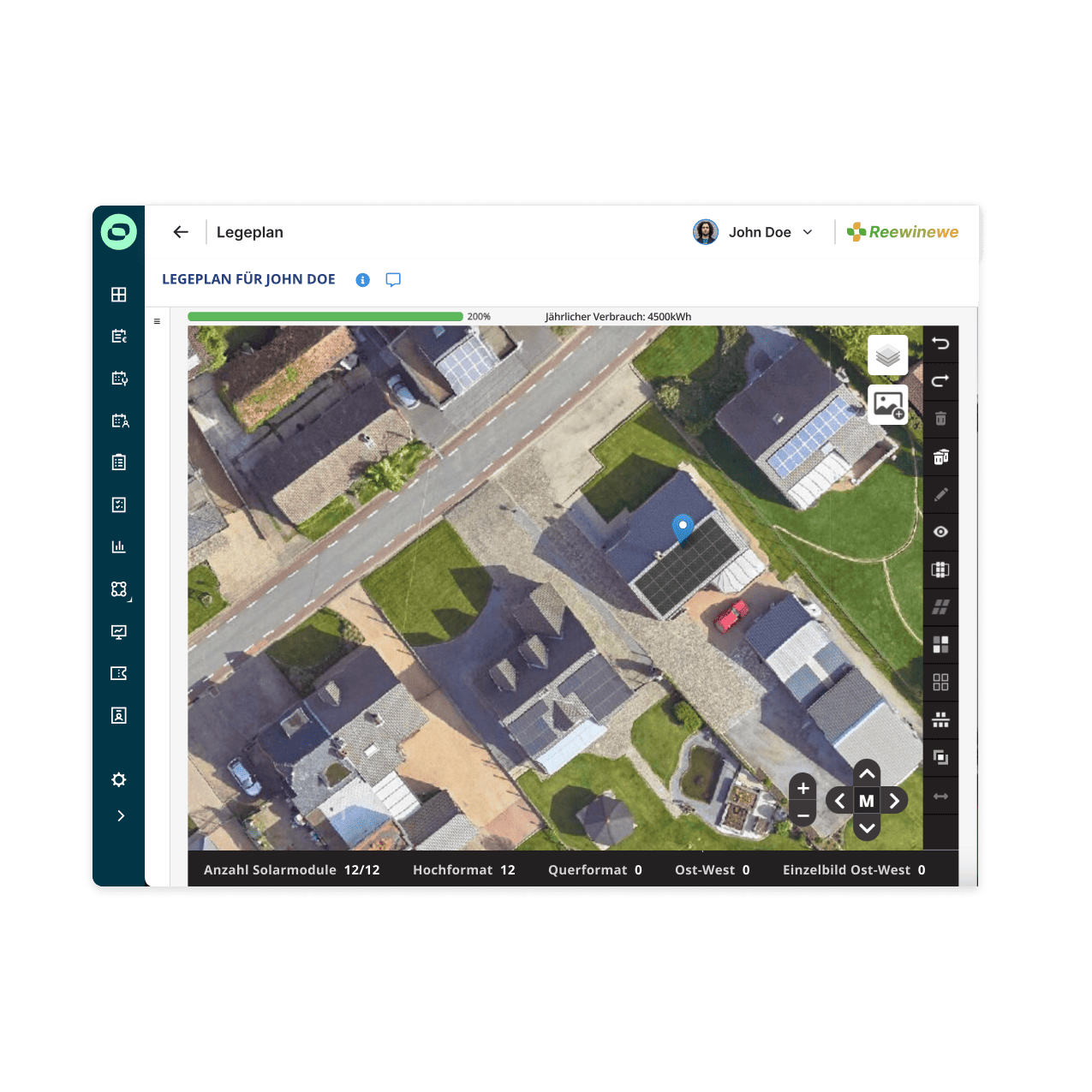
Task: Click the delete all modules trash icon
Action: click(x=940, y=456)
